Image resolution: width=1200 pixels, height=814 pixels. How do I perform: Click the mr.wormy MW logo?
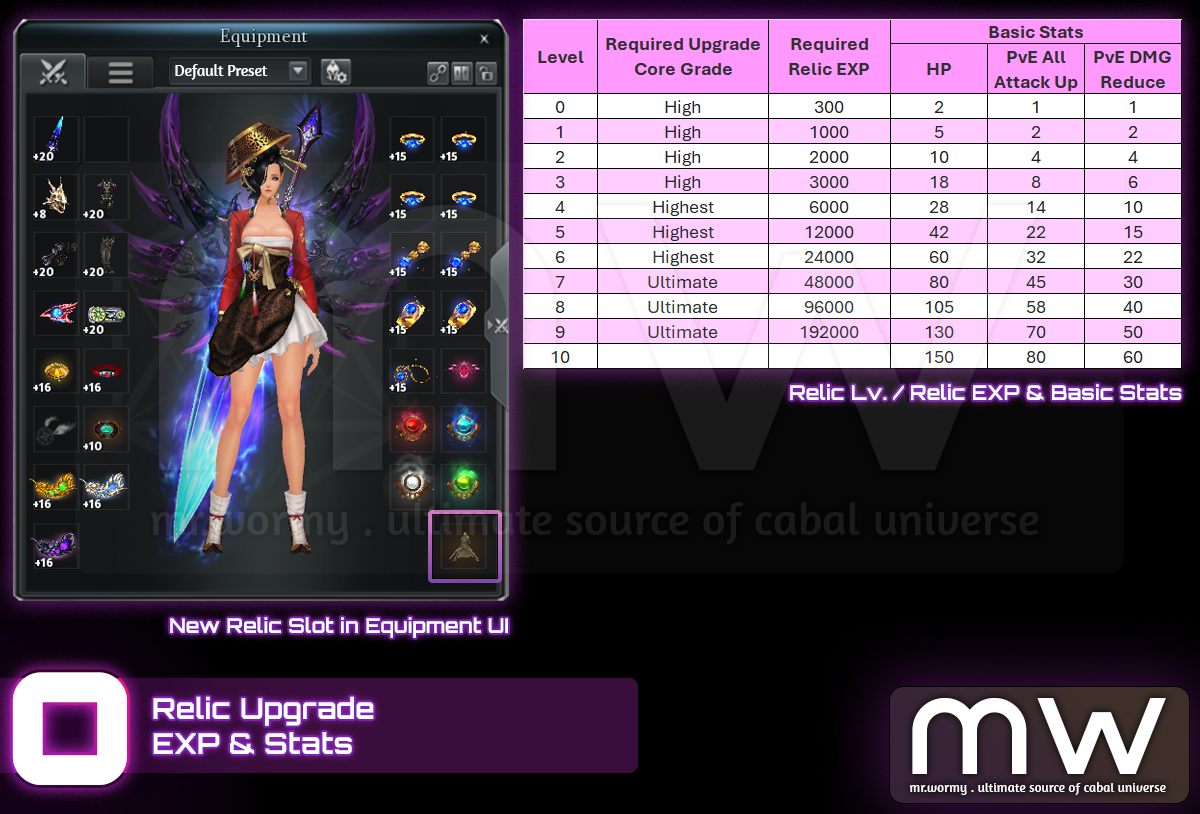point(1039,744)
